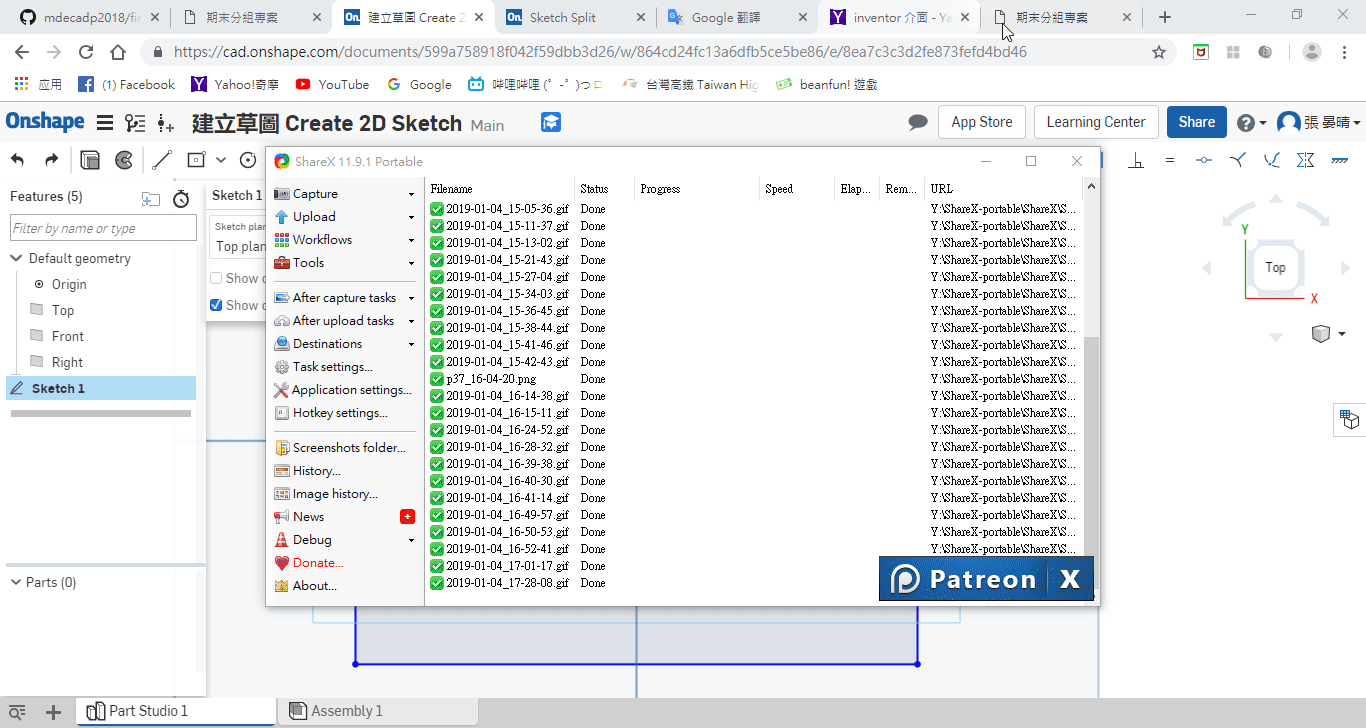Open the learning graduation cap icon
This screenshot has width=1366, height=728.
pos(551,122)
